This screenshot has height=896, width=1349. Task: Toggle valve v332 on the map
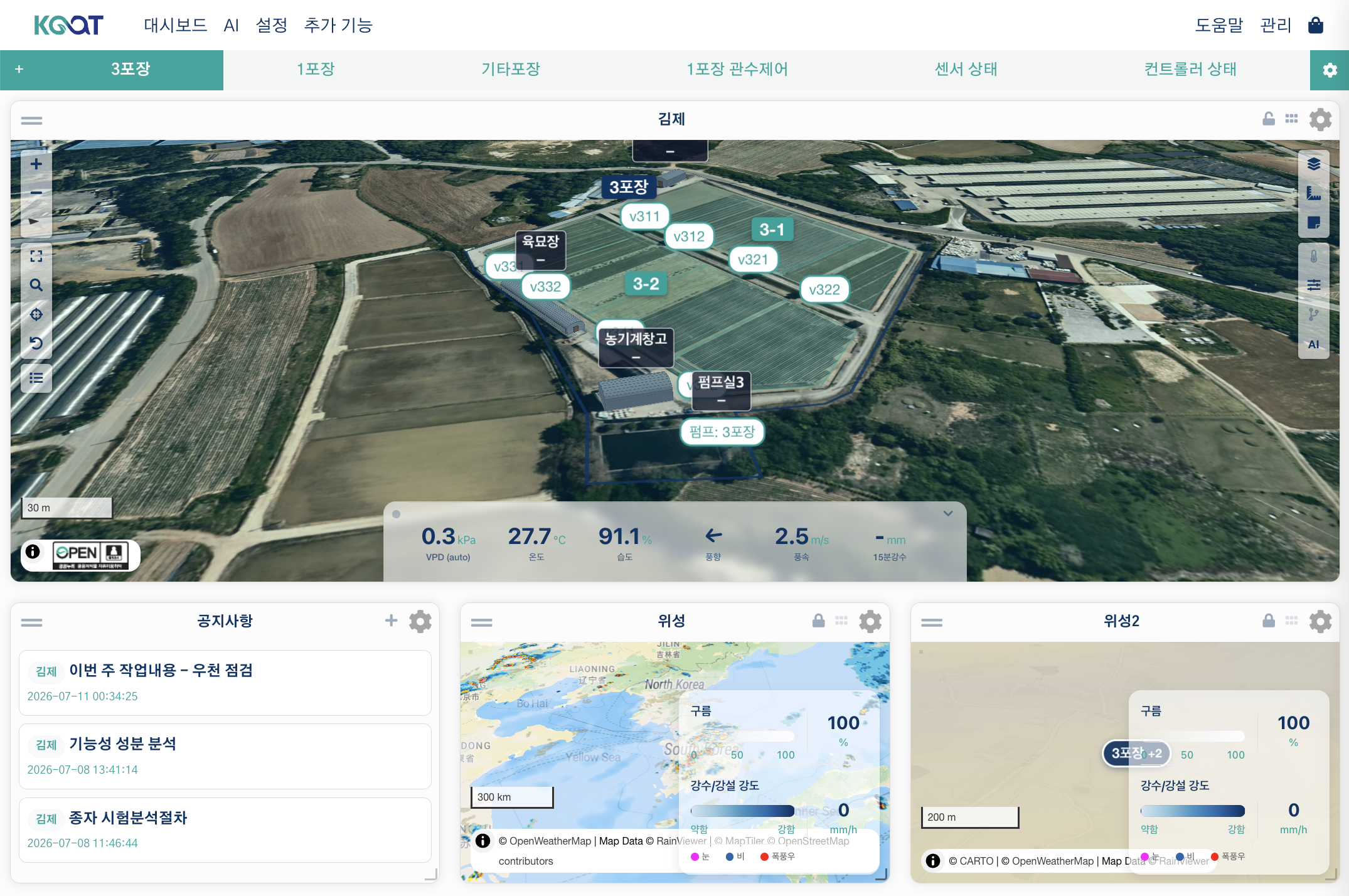tap(545, 287)
